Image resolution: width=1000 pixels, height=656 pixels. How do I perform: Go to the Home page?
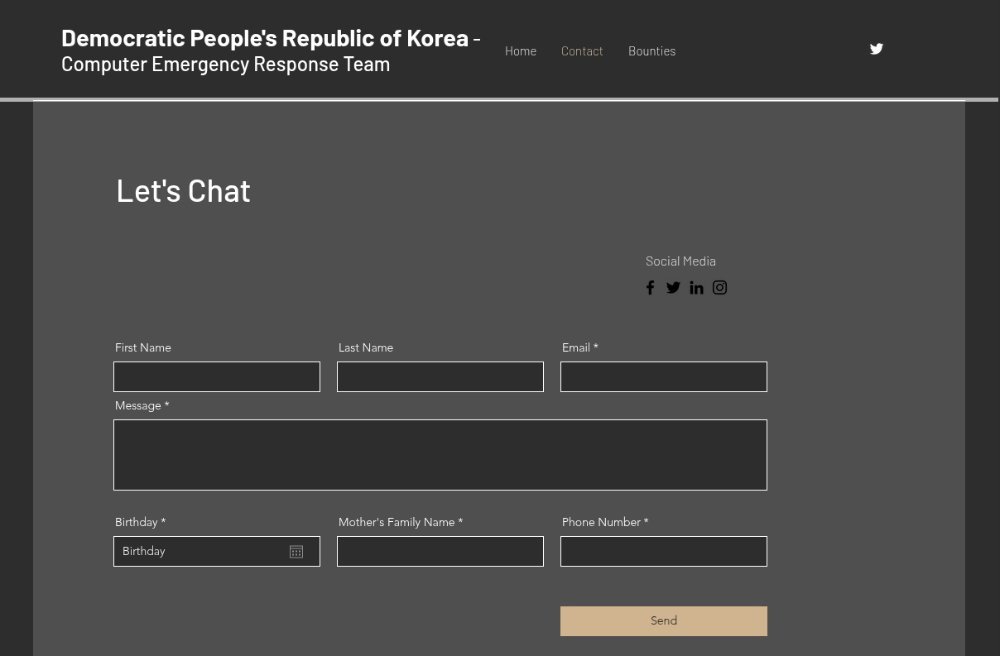tap(520, 51)
